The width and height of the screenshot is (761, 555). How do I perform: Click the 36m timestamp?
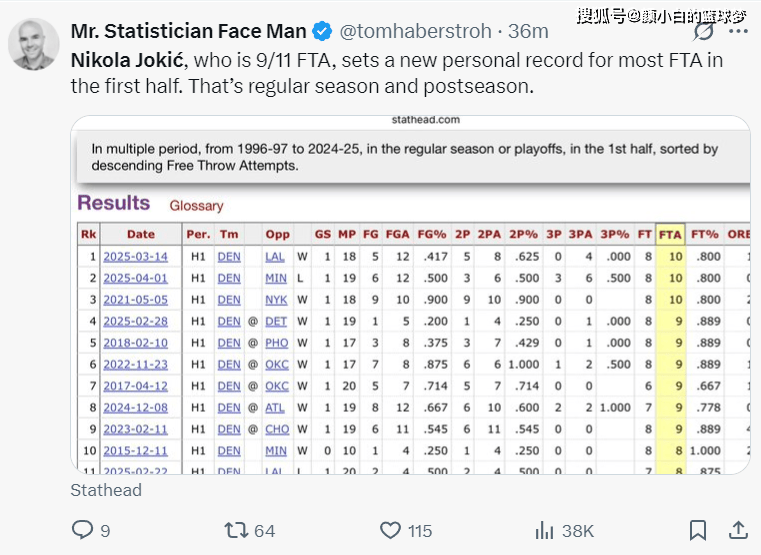tap(528, 32)
